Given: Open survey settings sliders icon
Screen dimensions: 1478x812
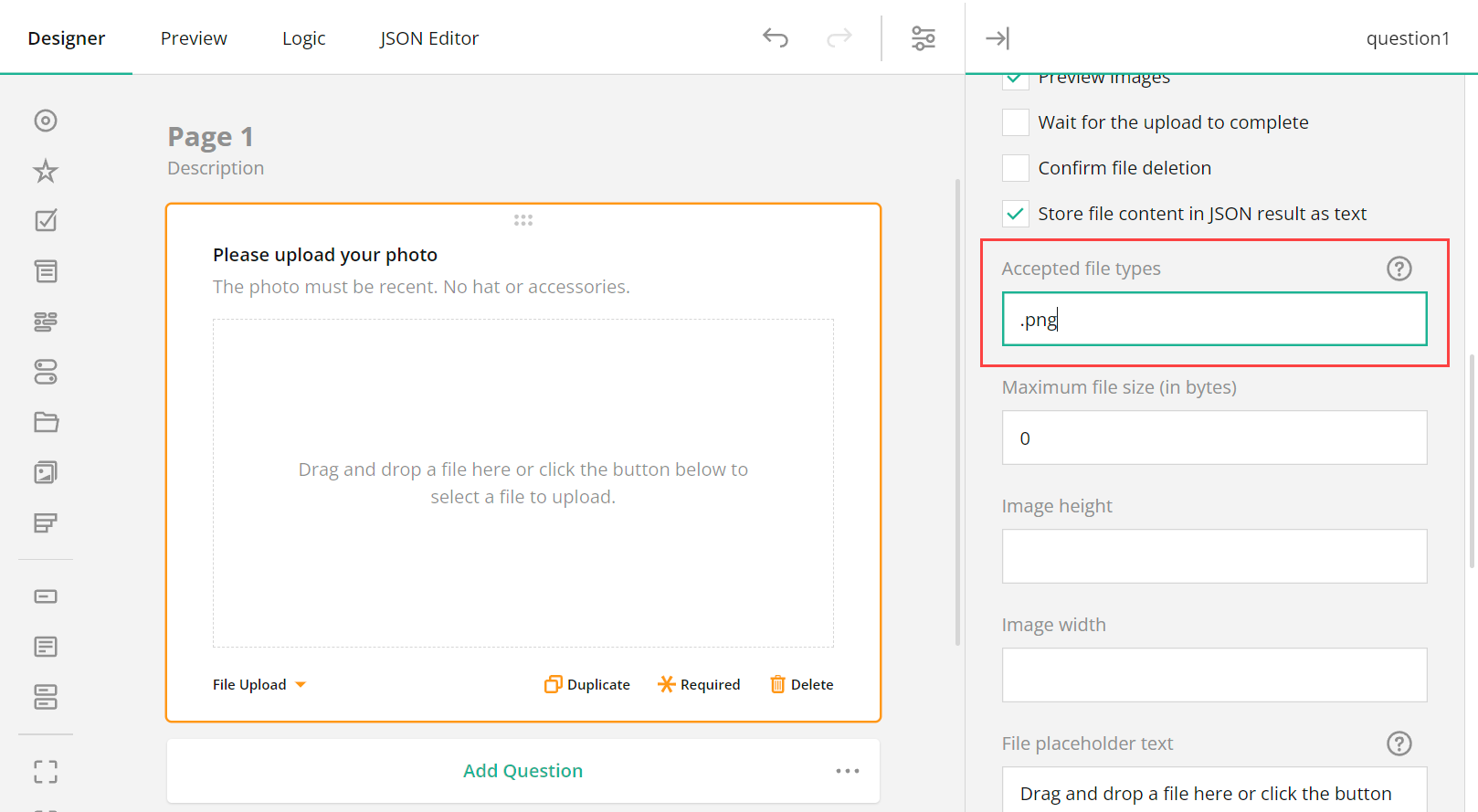Looking at the screenshot, I should coord(924,37).
